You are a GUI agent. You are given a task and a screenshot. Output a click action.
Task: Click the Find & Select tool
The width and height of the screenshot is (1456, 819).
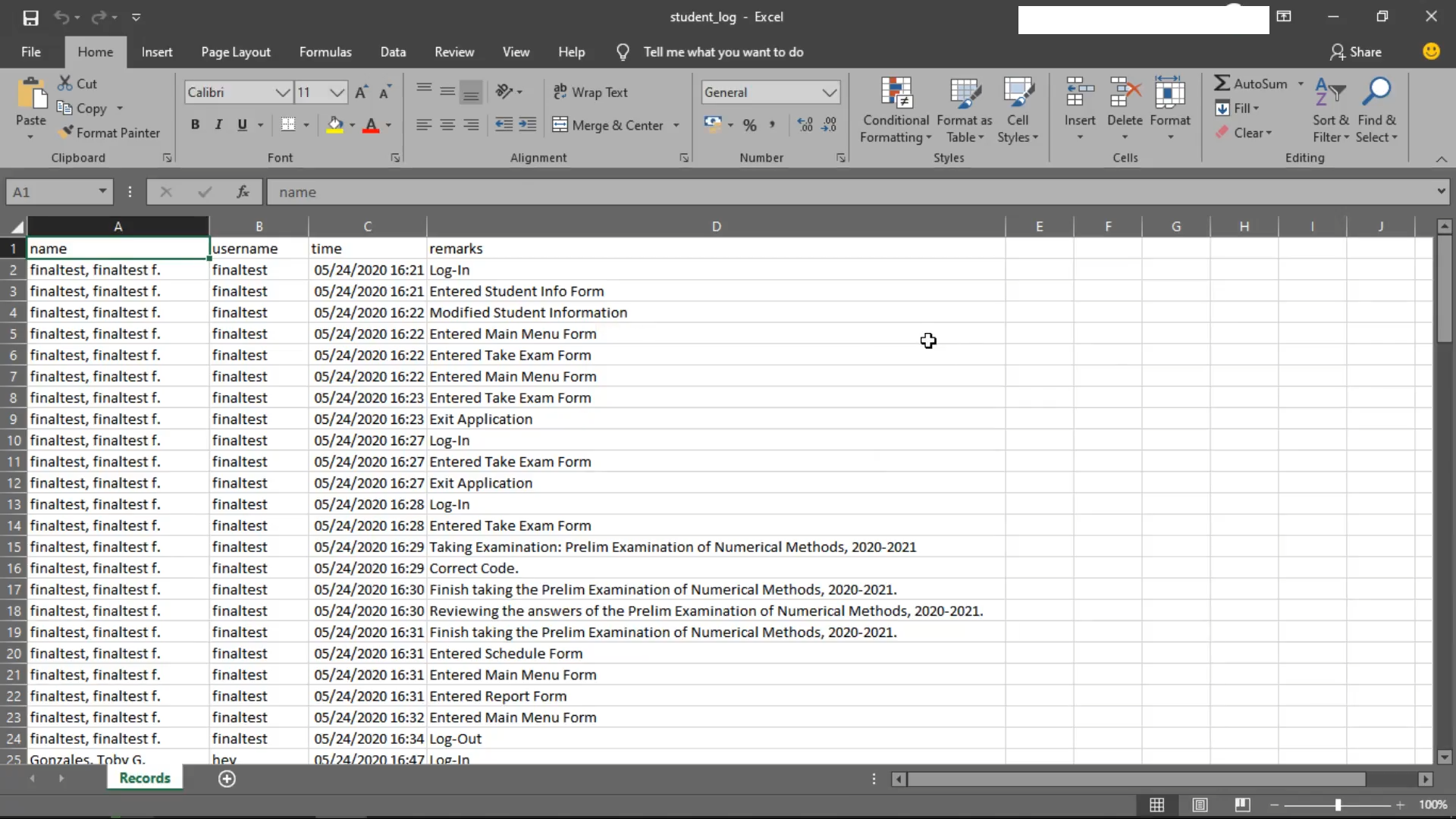[x=1377, y=108]
